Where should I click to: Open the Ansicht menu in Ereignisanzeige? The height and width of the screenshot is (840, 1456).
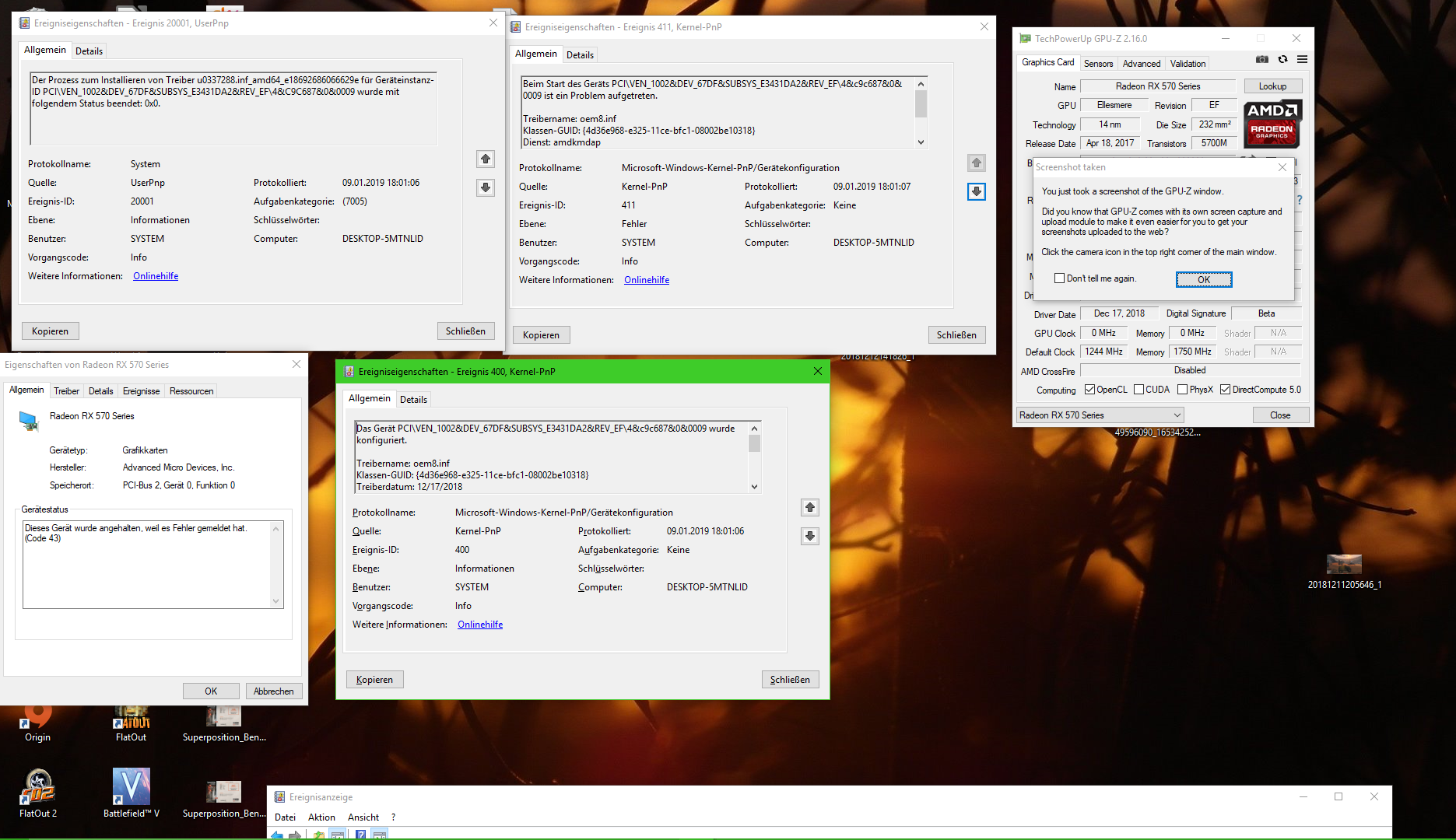(363, 817)
